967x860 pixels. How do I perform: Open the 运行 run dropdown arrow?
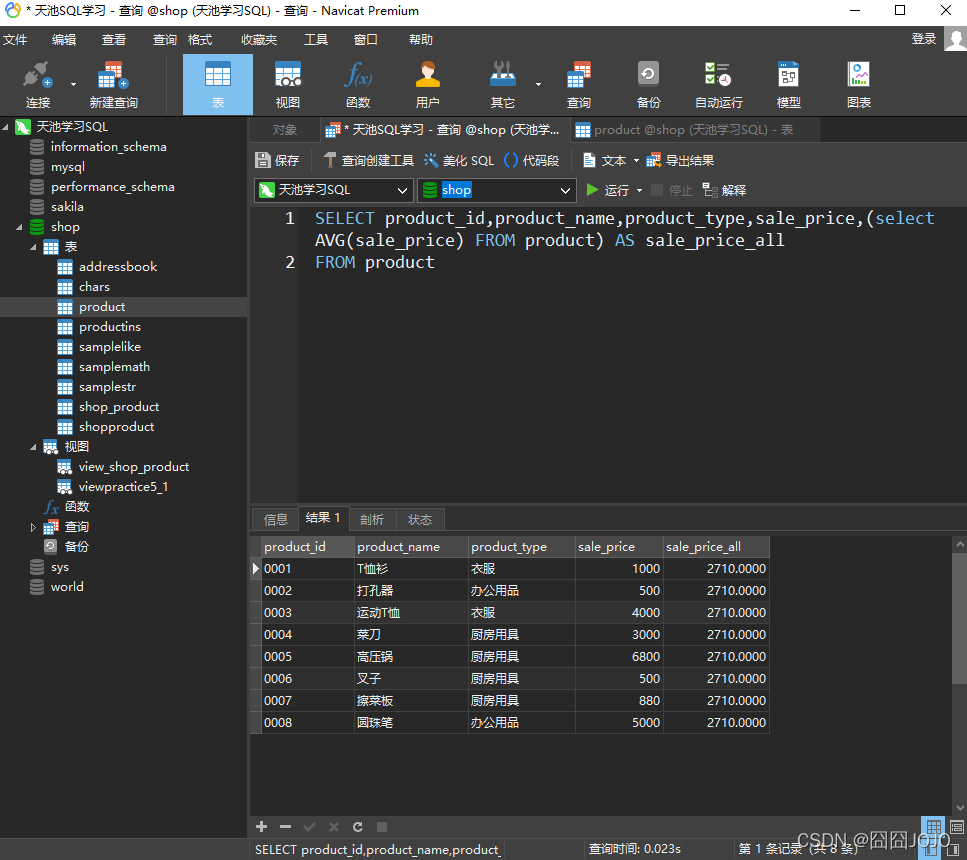coord(639,191)
